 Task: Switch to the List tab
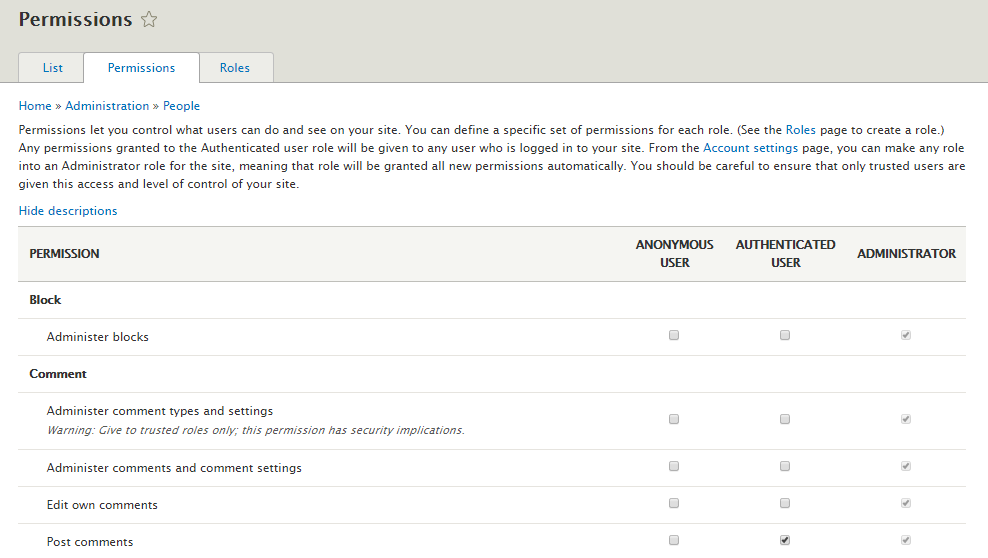click(x=52, y=67)
